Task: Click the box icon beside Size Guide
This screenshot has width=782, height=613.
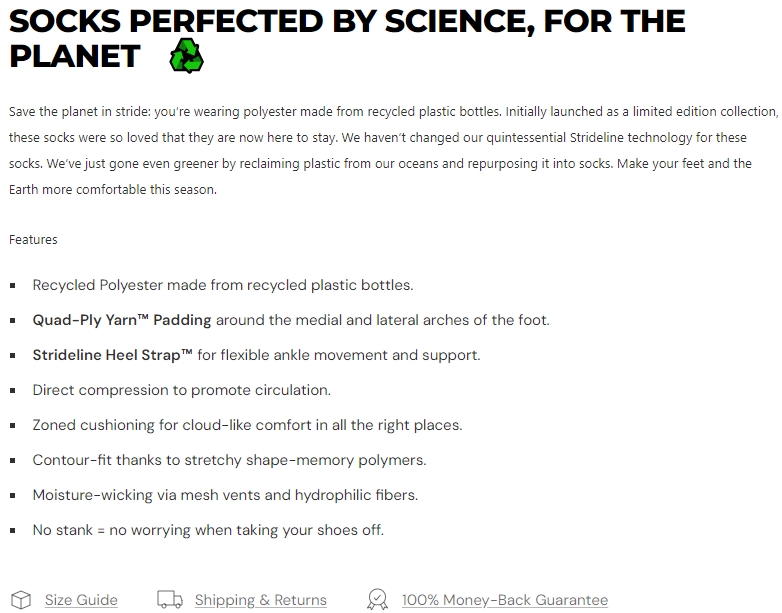Action: (21, 600)
